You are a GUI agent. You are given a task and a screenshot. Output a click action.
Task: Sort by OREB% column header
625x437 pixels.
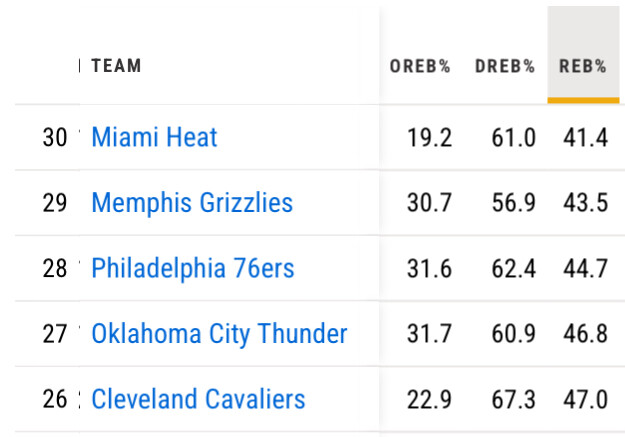pyautogui.click(x=420, y=67)
